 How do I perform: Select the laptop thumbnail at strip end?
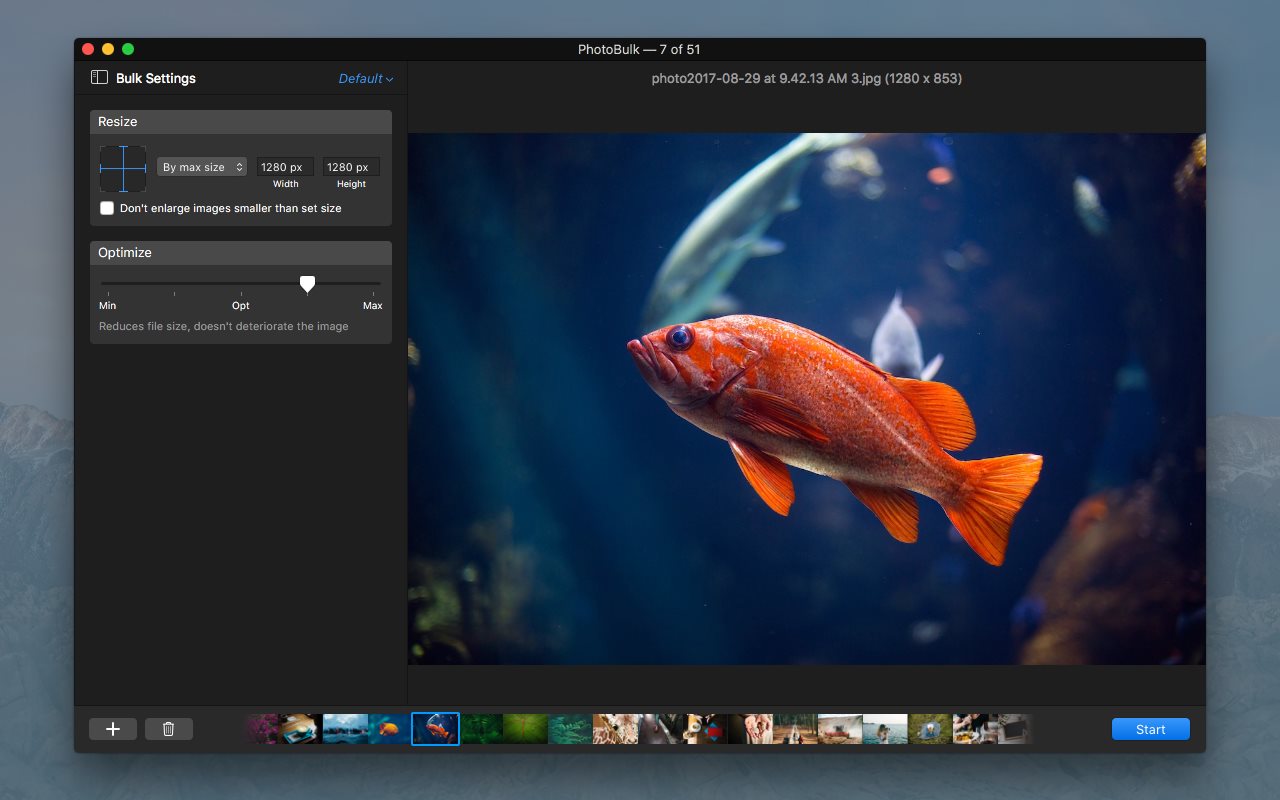coord(1012,729)
